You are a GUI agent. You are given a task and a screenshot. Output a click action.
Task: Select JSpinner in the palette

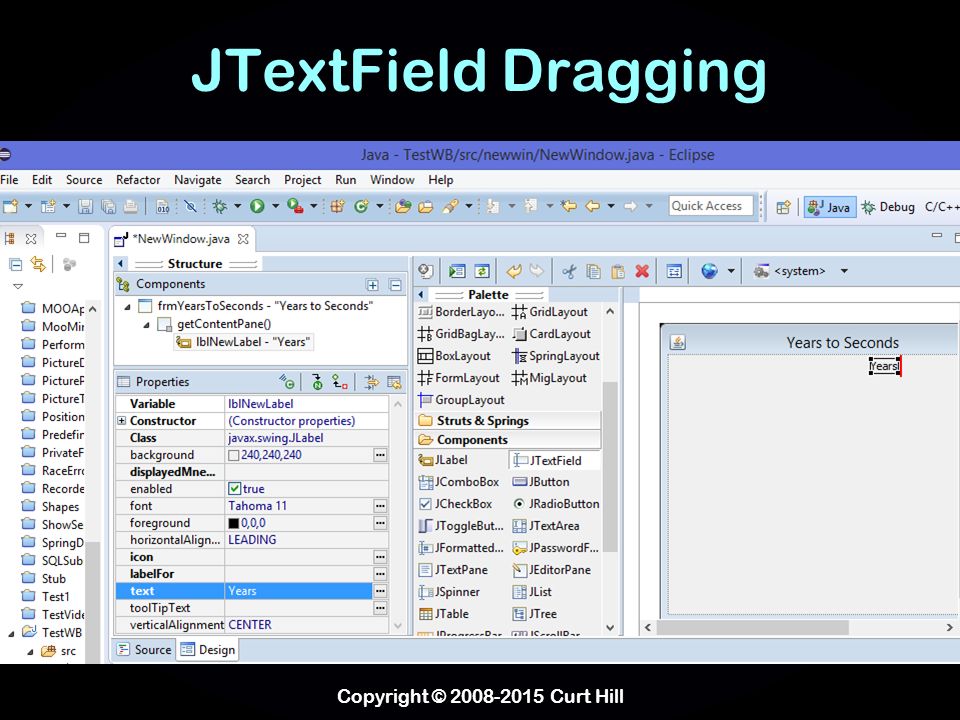coord(449,592)
